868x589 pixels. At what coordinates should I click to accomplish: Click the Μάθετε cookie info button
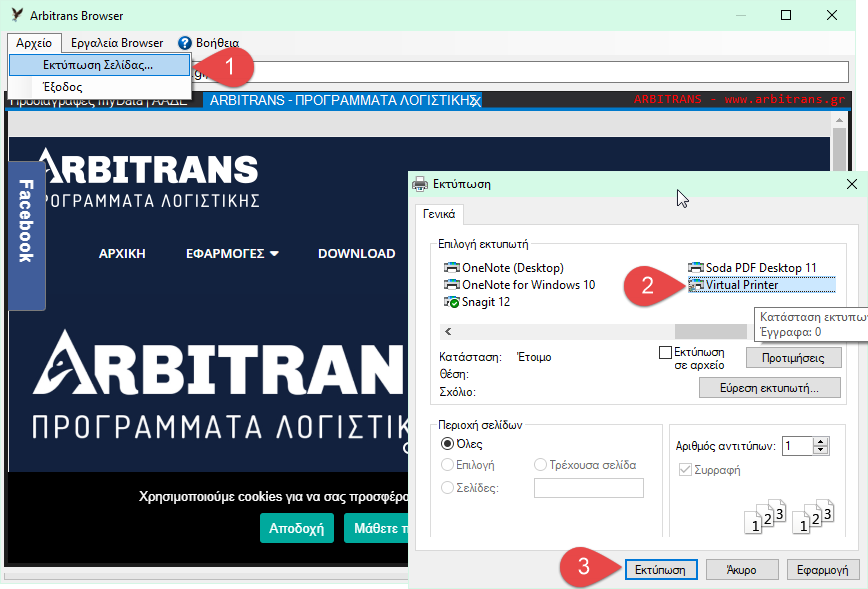point(376,528)
